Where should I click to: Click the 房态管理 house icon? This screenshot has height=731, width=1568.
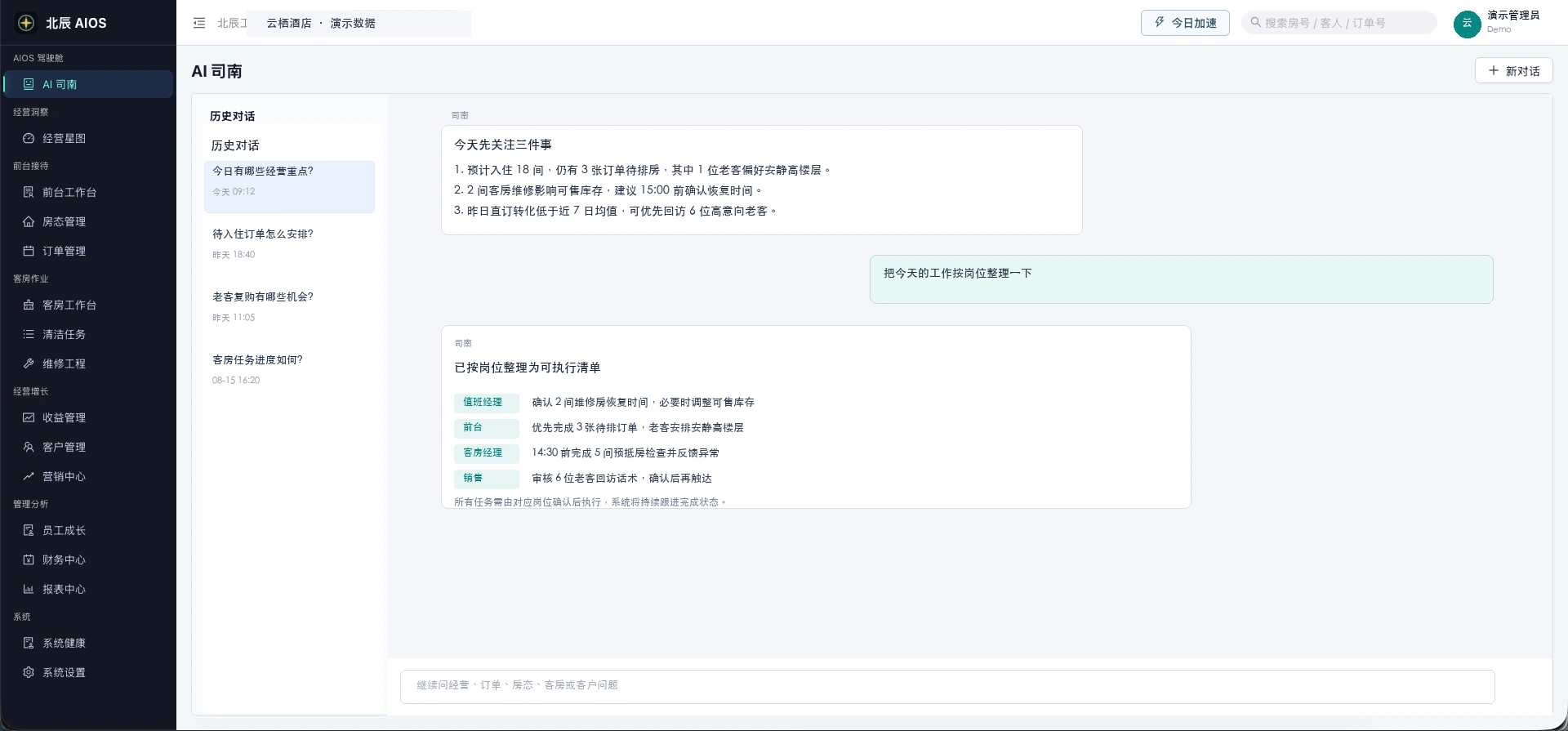click(29, 221)
